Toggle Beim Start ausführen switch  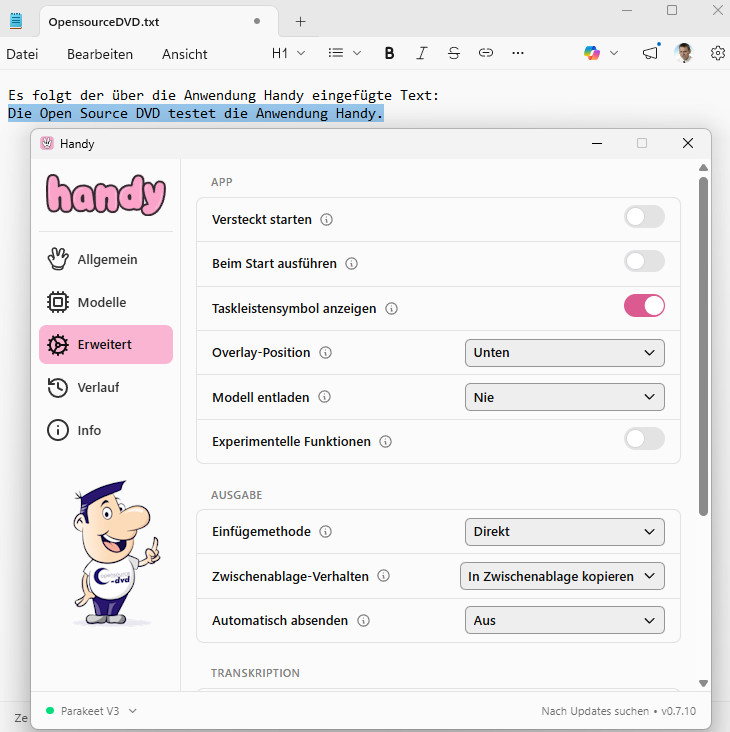coord(644,261)
